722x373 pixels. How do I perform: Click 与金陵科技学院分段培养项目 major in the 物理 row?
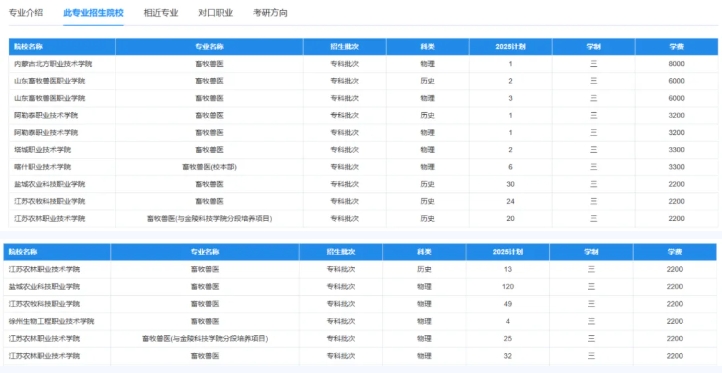(x=205, y=338)
